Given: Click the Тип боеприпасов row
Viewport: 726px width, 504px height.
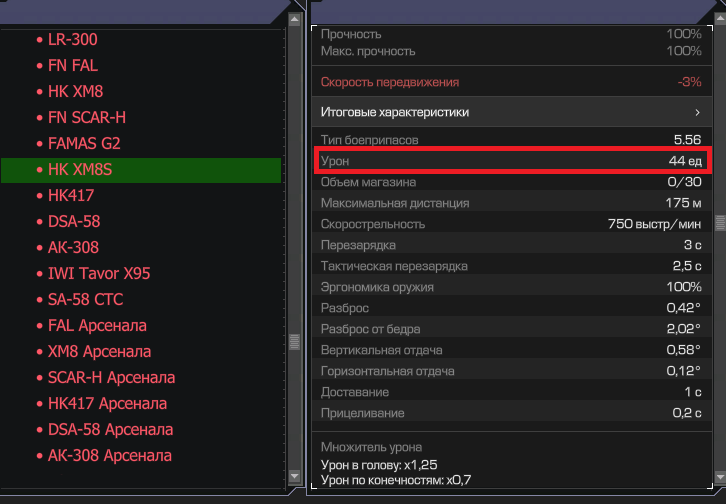Looking at the screenshot, I should pyautogui.click(x=512, y=140).
